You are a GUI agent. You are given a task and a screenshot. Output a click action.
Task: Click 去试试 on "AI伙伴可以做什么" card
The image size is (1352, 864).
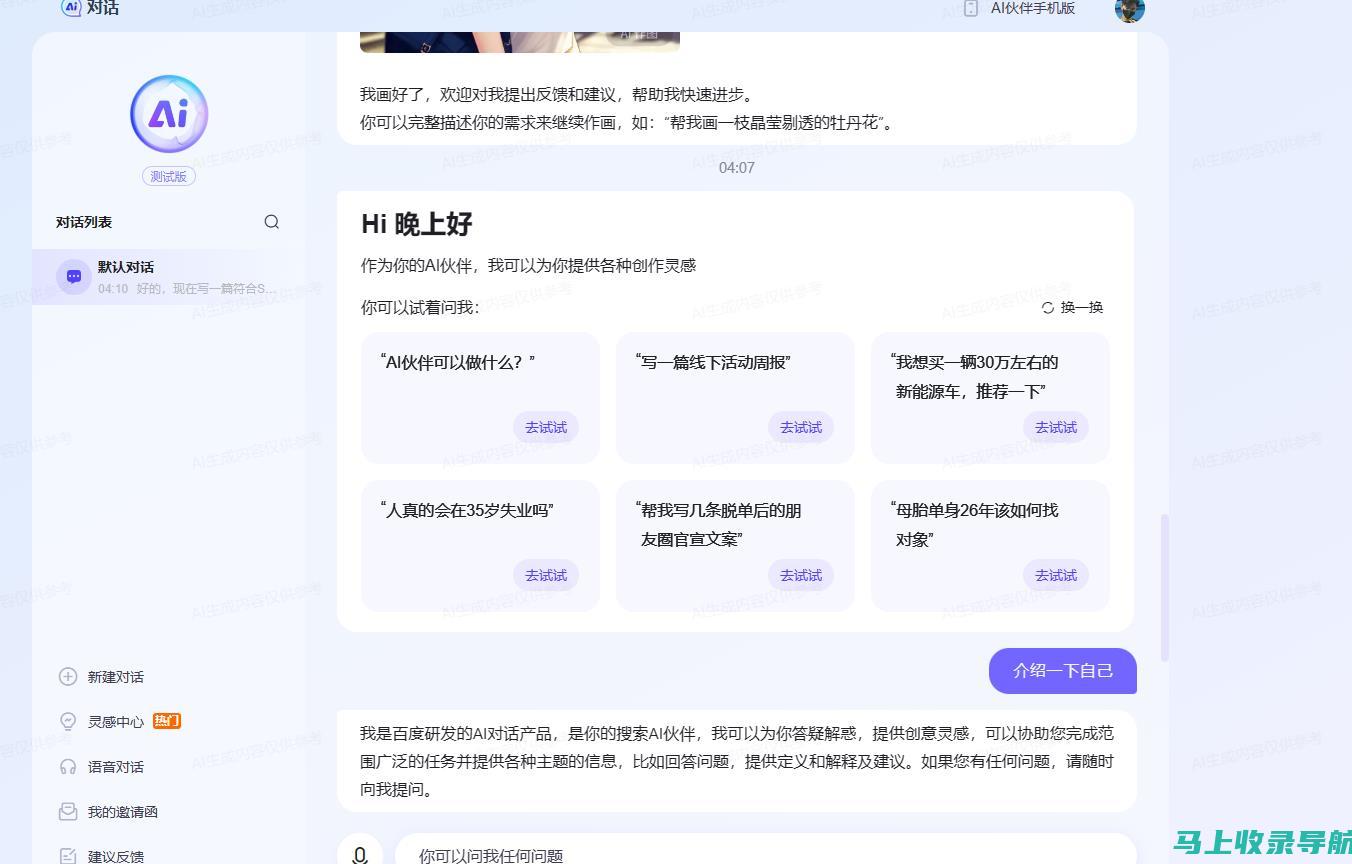[546, 427]
